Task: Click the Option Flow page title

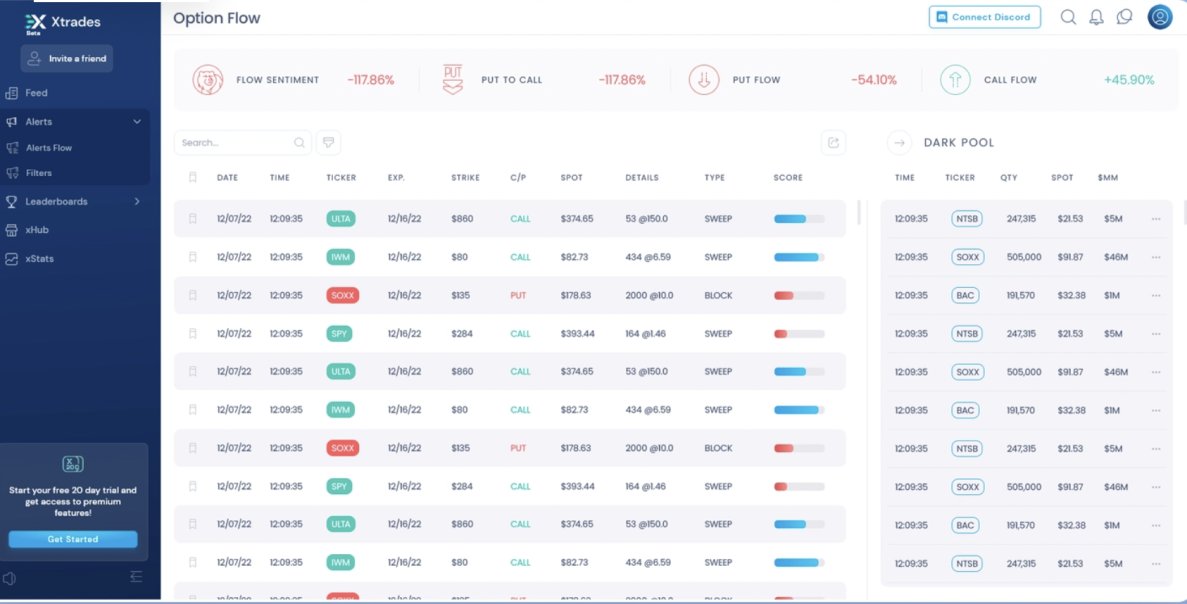Action: pos(217,18)
